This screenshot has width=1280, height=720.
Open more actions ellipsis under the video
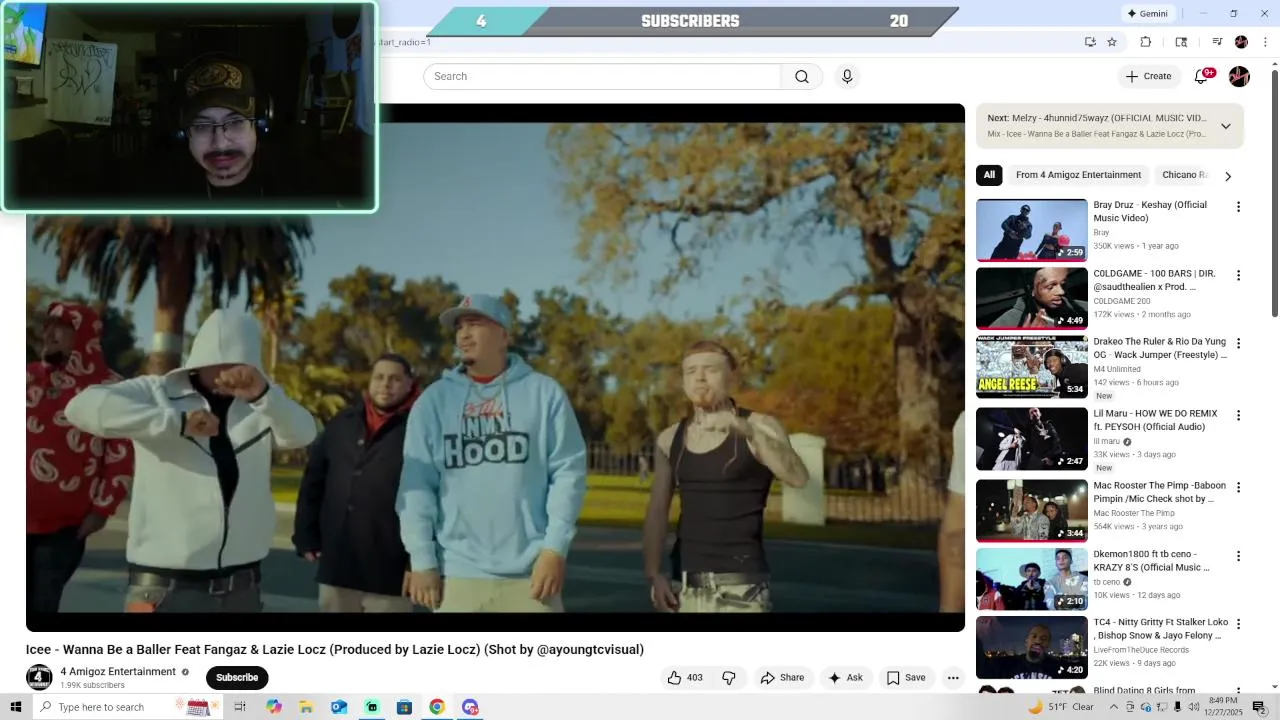point(953,678)
